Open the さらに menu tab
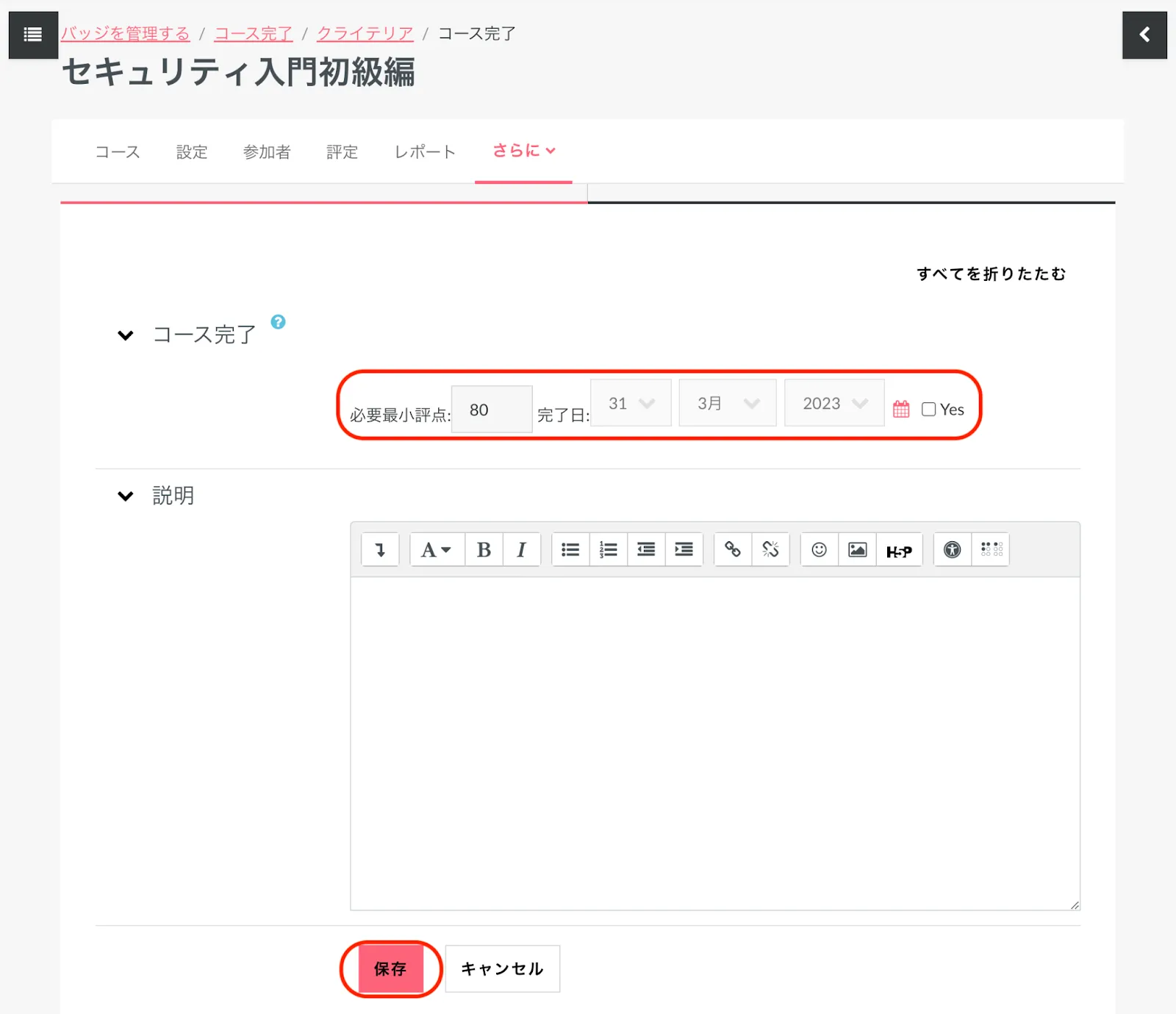Image resolution: width=1176 pixels, height=1014 pixels. click(523, 151)
